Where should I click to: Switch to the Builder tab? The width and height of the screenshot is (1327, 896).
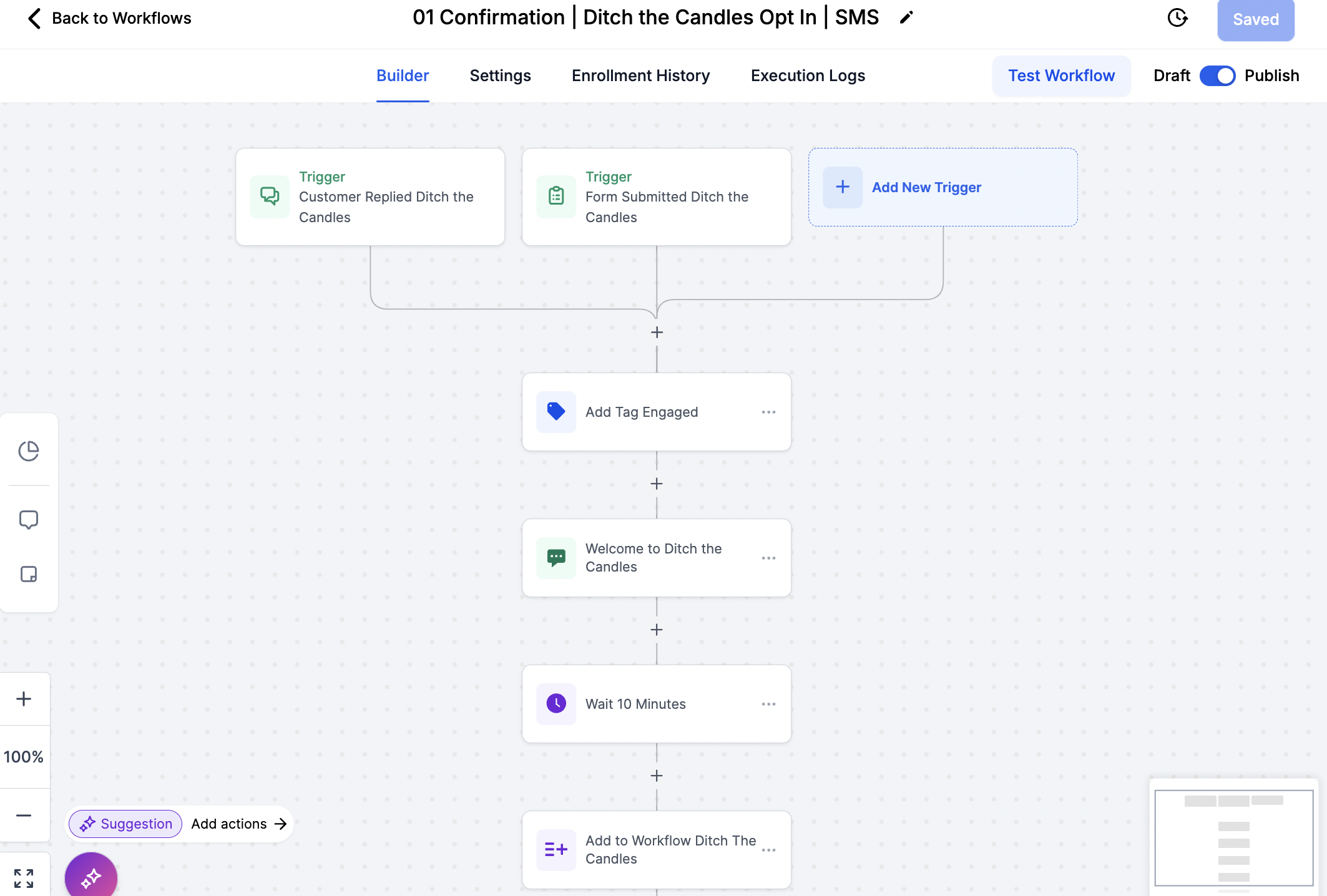tap(403, 75)
